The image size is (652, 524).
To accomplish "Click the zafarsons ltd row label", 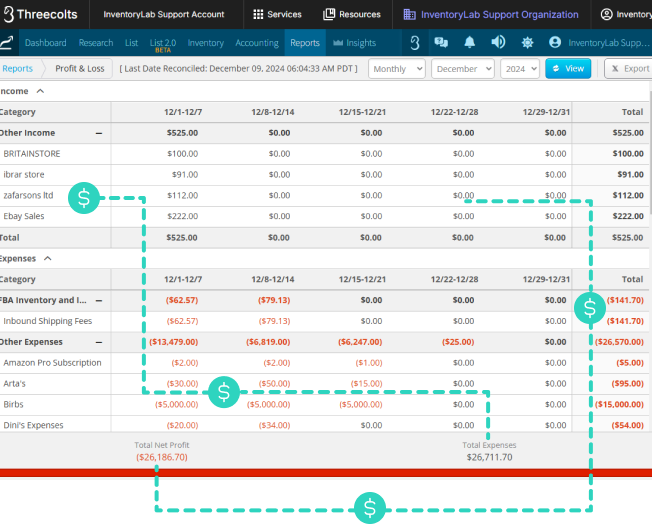I will pos(28,195).
